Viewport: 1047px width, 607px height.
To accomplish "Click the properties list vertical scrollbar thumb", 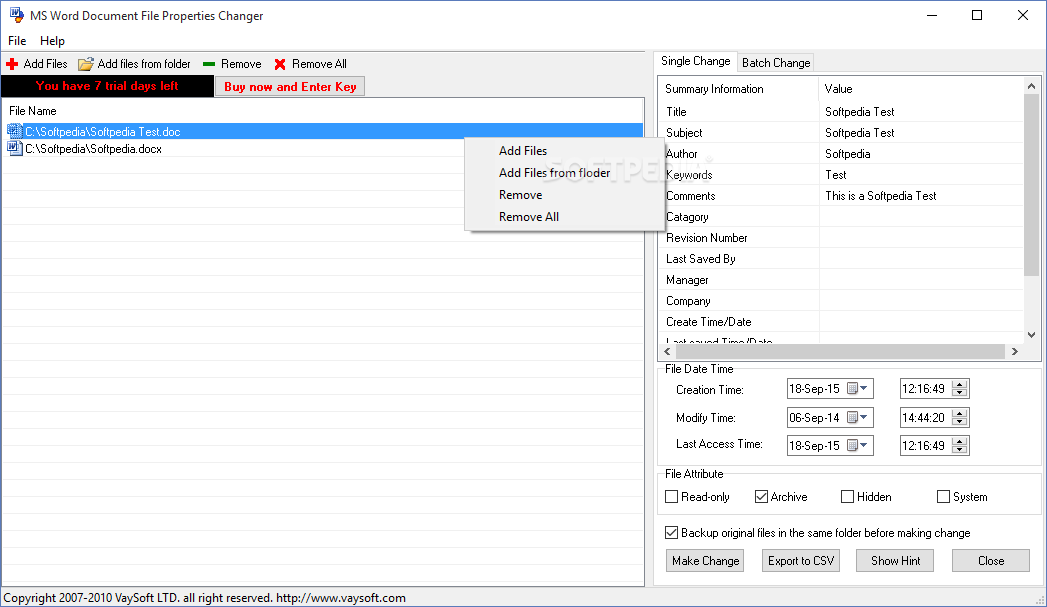I will [1031, 185].
